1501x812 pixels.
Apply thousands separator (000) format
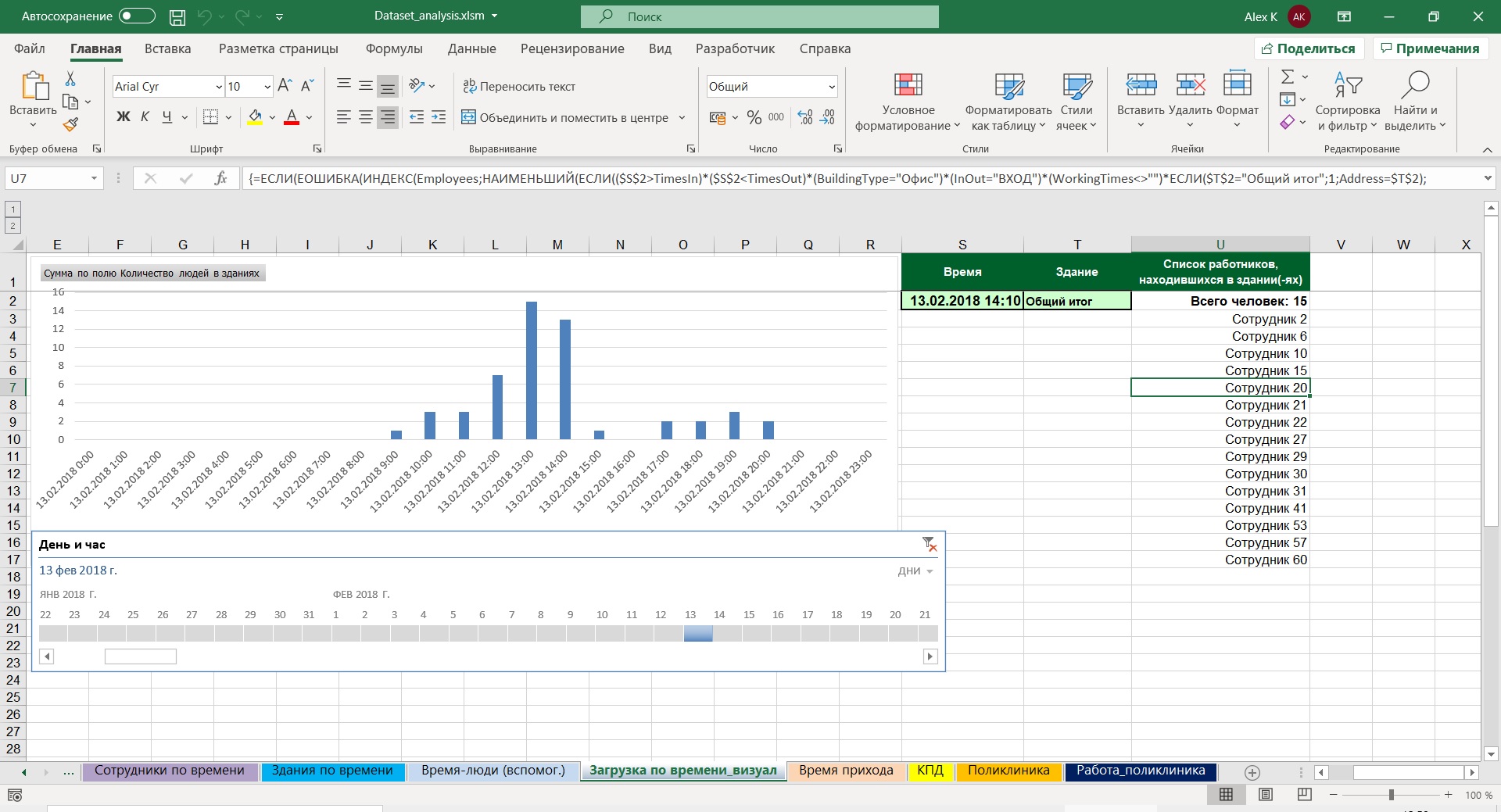click(x=776, y=117)
